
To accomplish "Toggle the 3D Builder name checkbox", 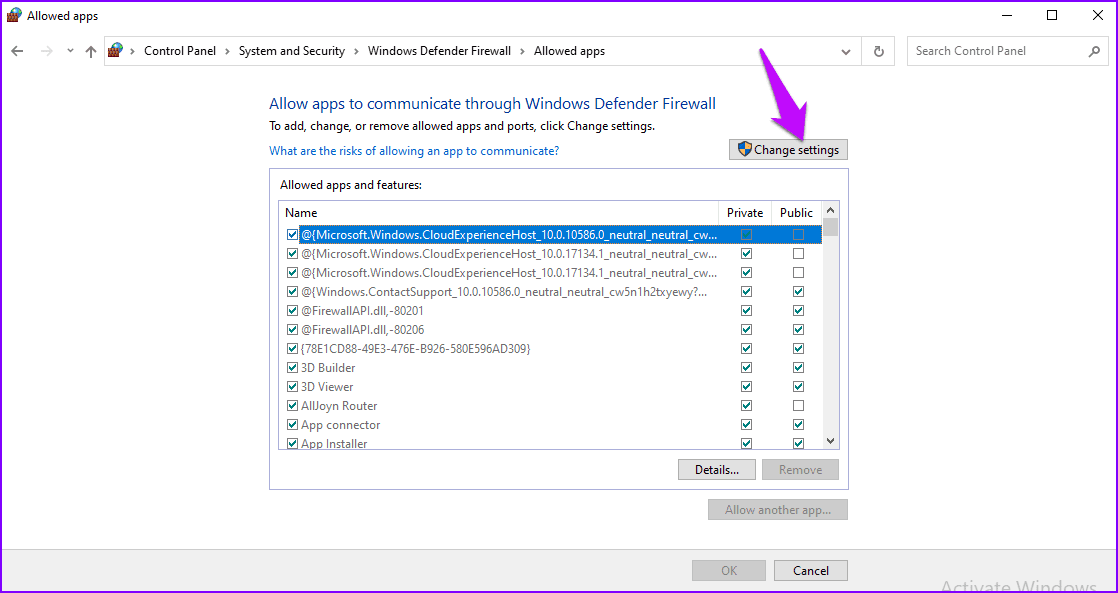I will pyautogui.click(x=292, y=368).
